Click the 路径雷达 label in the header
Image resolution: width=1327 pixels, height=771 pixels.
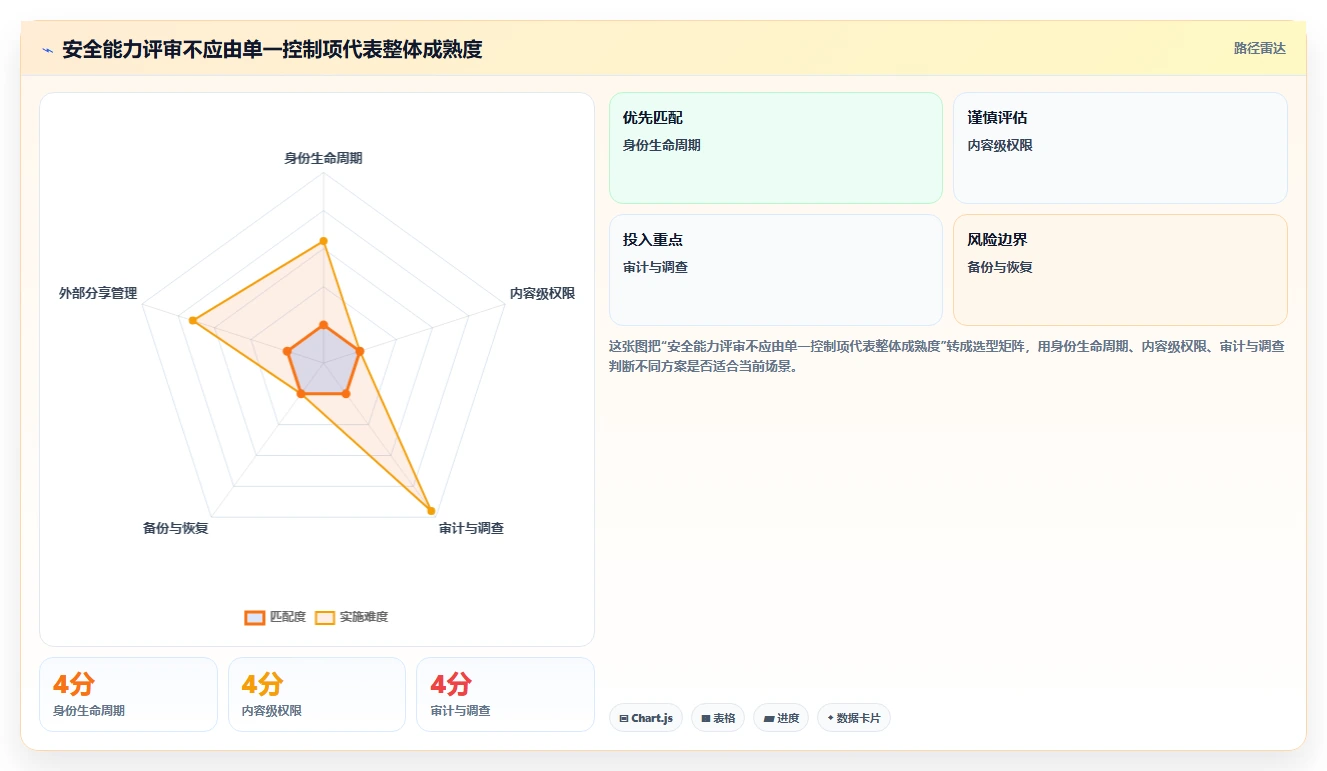(1259, 48)
